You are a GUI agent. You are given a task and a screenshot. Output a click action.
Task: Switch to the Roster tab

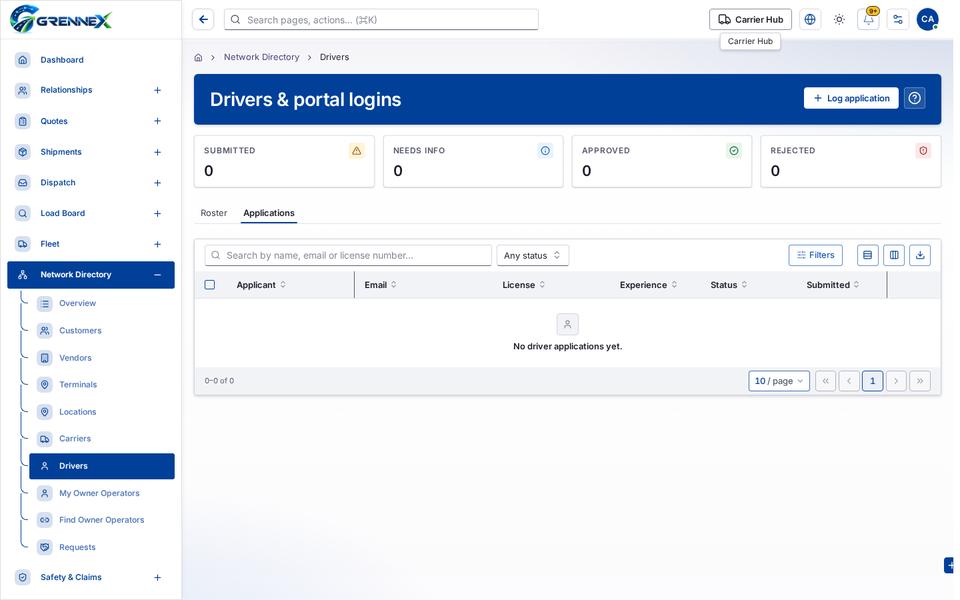coord(214,213)
